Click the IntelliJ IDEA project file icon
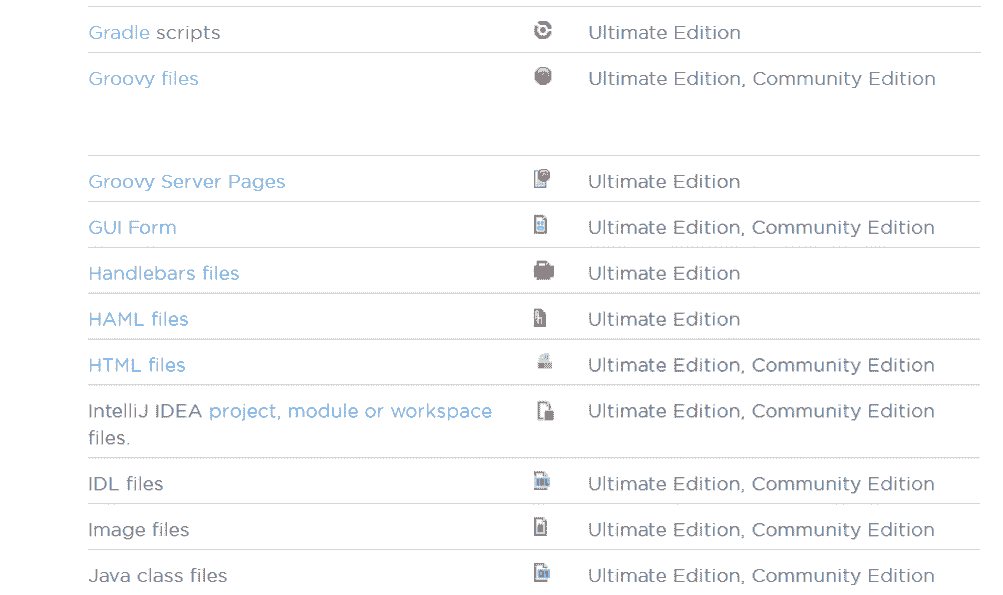Viewport: 1003px width, 595px height. (545, 410)
